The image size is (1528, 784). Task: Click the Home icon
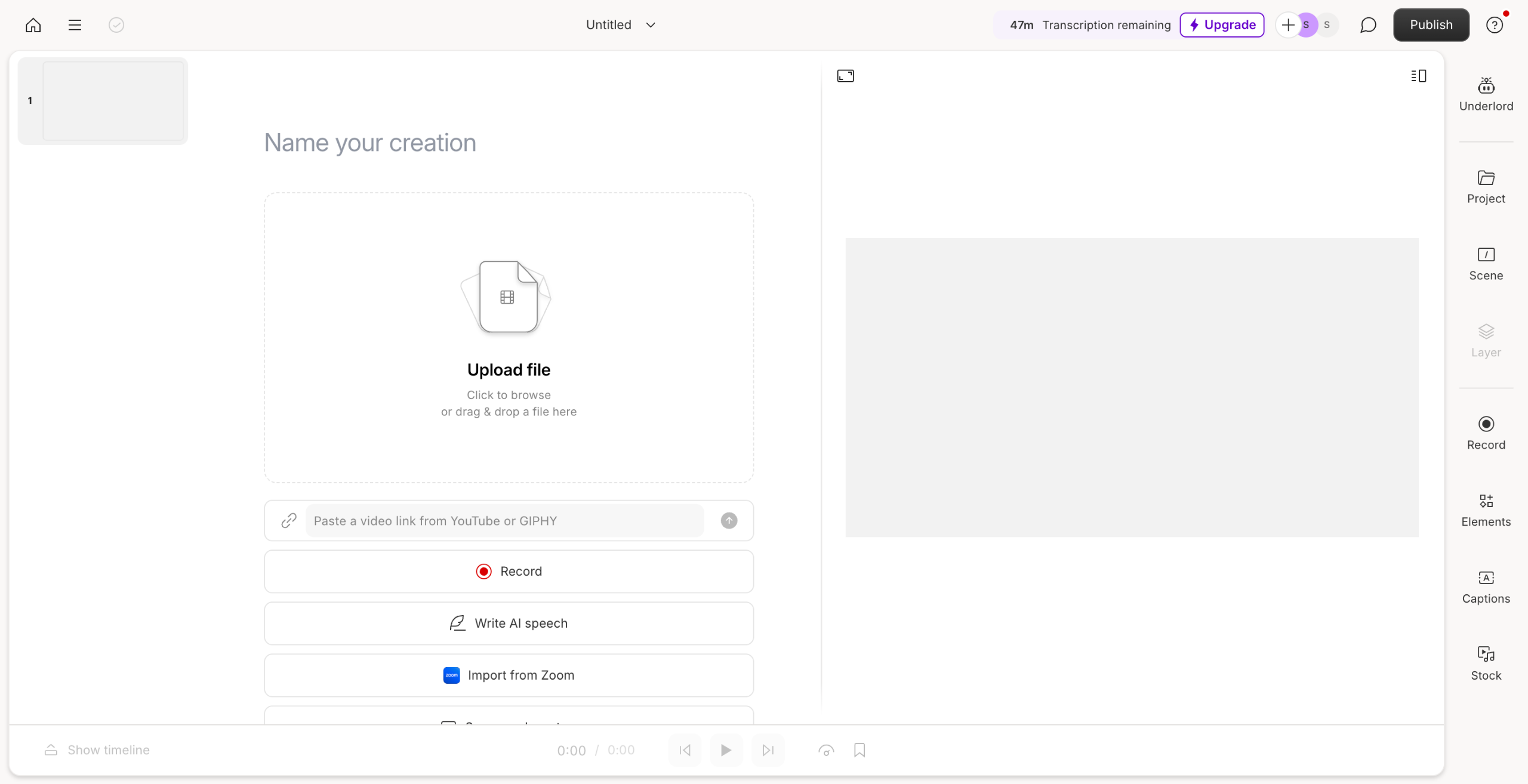click(x=33, y=25)
